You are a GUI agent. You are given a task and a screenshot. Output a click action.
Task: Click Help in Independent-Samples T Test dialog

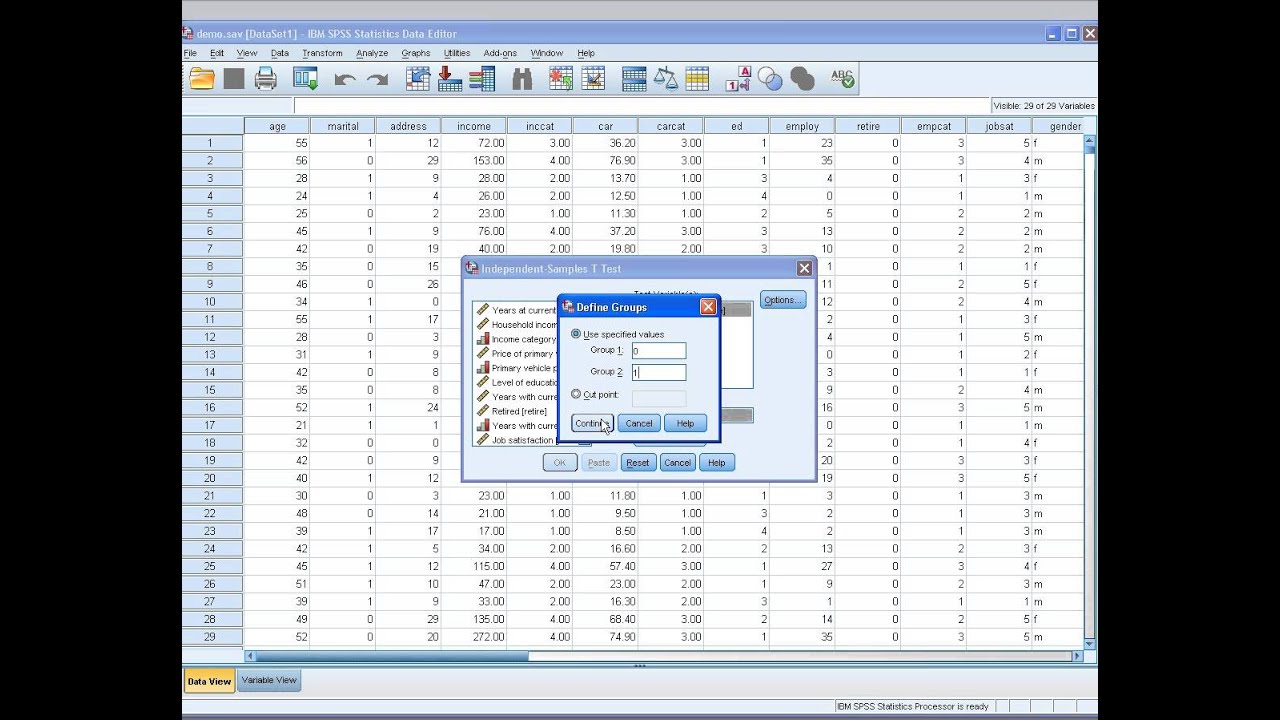click(716, 462)
